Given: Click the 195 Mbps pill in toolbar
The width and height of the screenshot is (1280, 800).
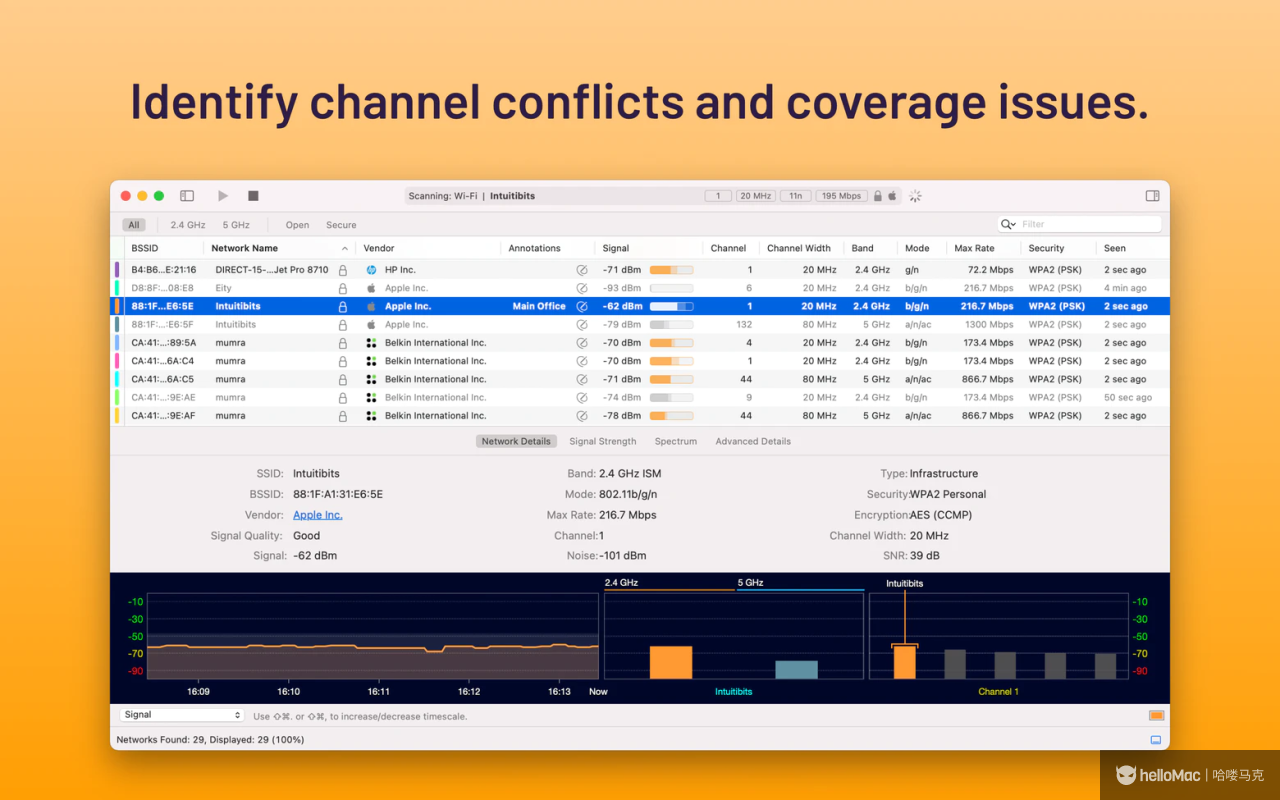Looking at the screenshot, I should 841,196.
